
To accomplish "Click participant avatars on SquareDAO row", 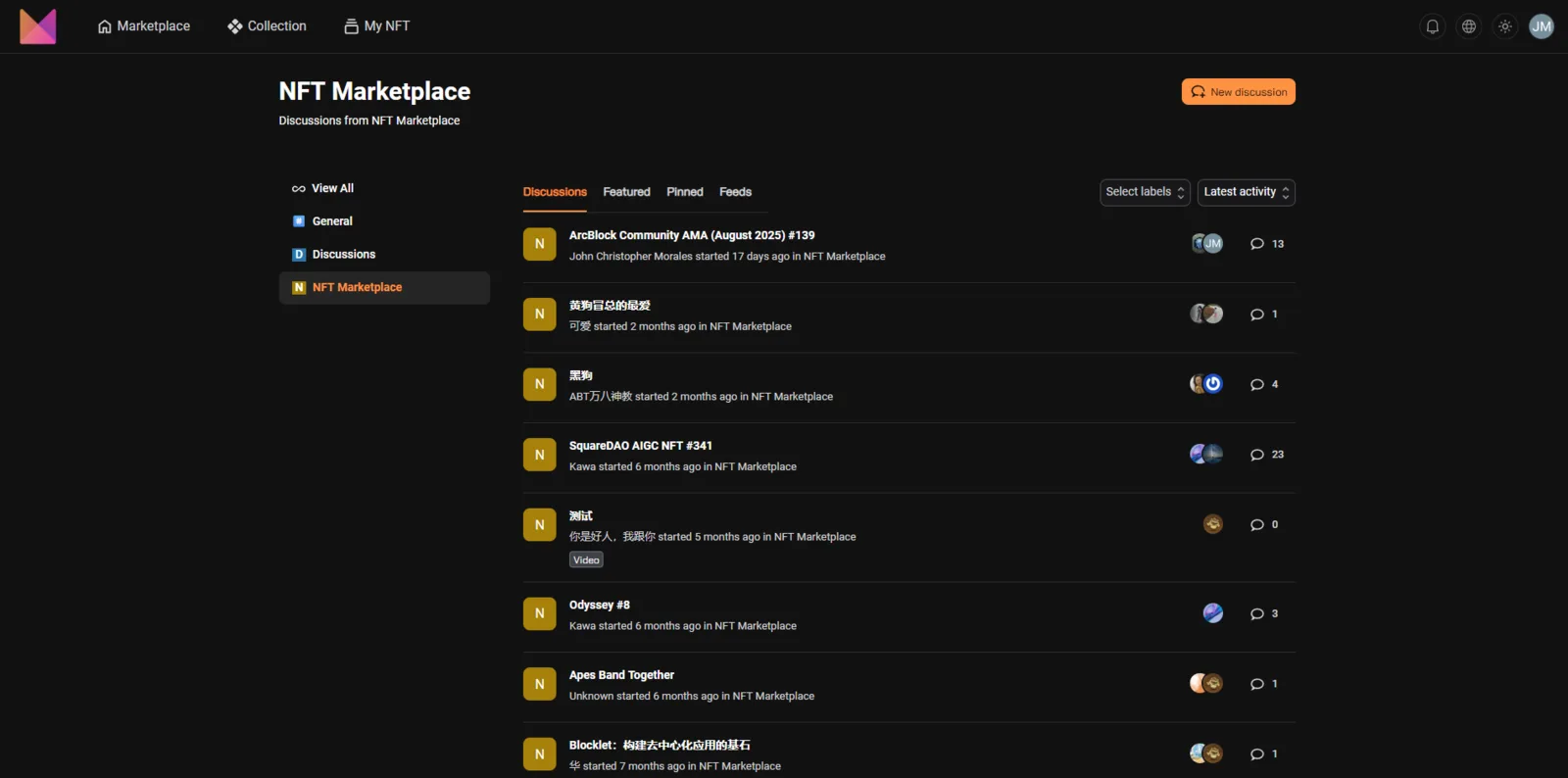I will (x=1206, y=454).
